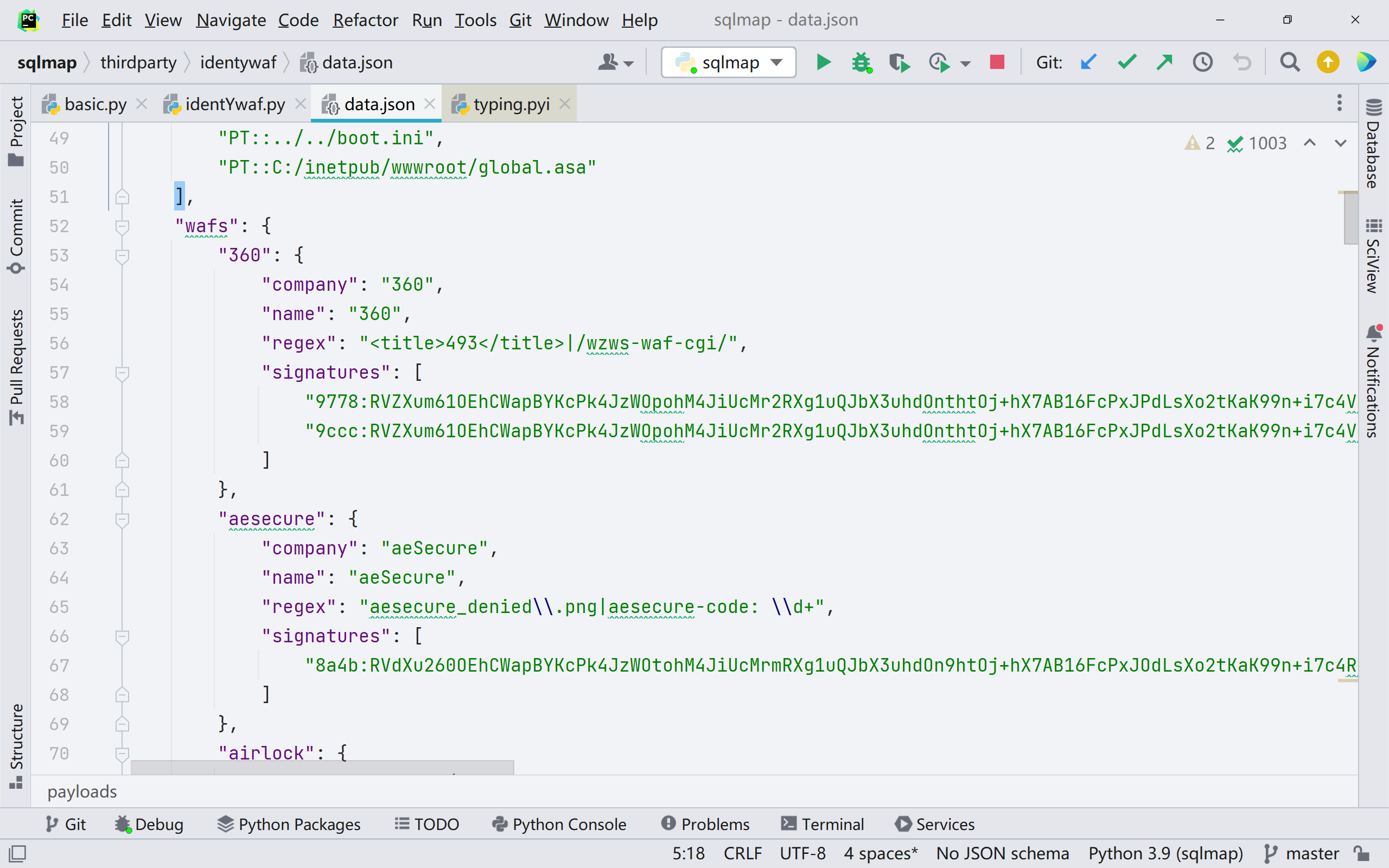Image resolution: width=1389 pixels, height=868 pixels.
Task: Click the IDE update arrow icon
Action: [1328, 62]
